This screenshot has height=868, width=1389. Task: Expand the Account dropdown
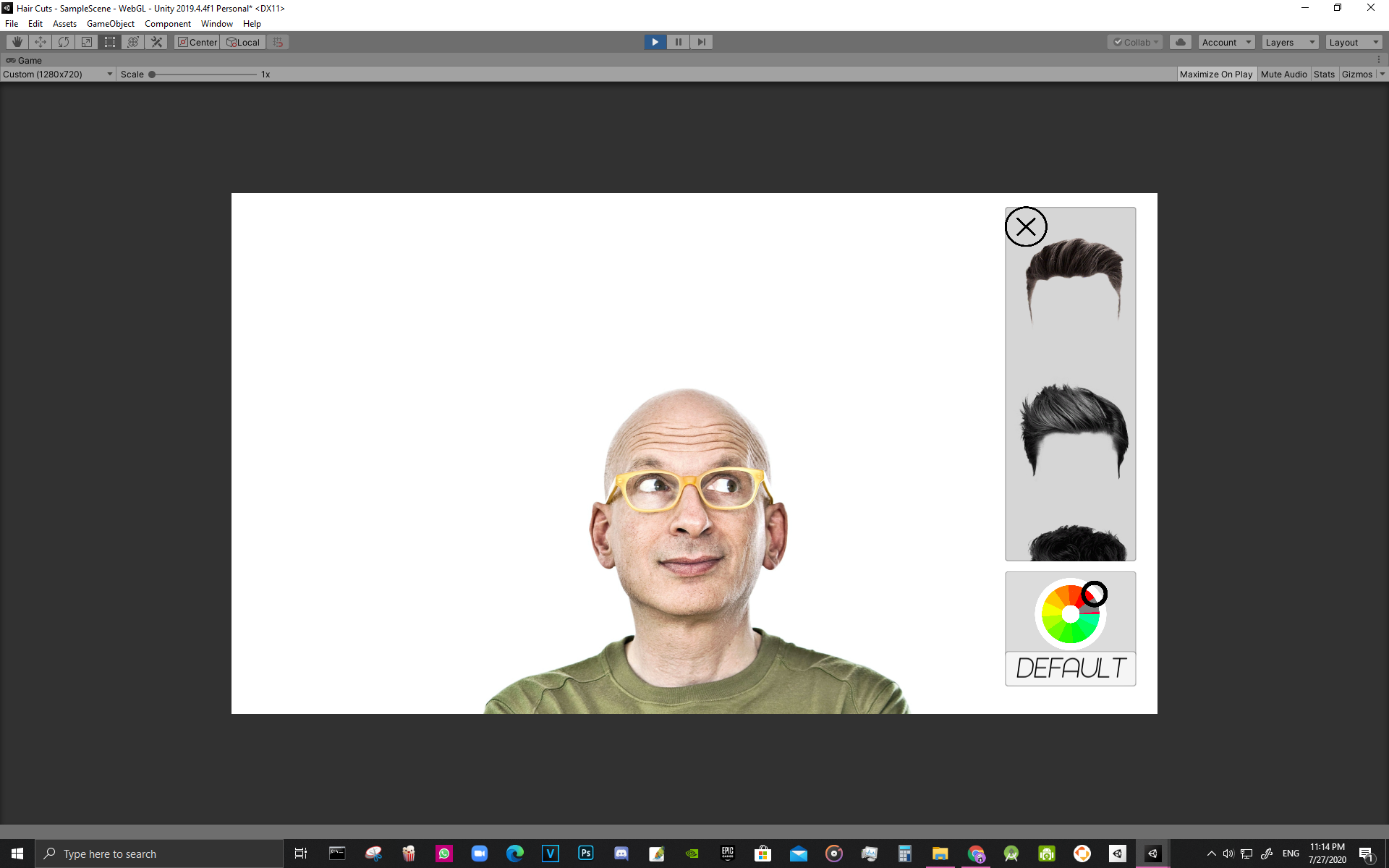1226,42
